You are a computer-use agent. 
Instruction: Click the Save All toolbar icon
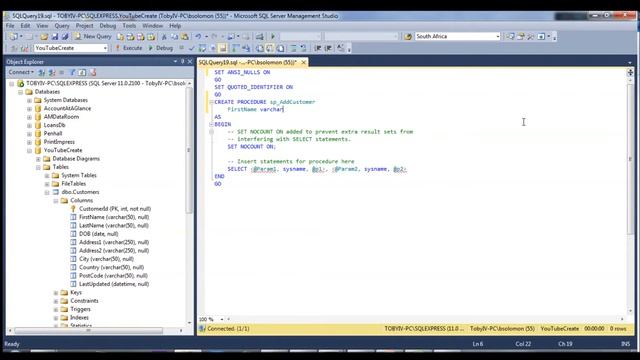coord(64,37)
